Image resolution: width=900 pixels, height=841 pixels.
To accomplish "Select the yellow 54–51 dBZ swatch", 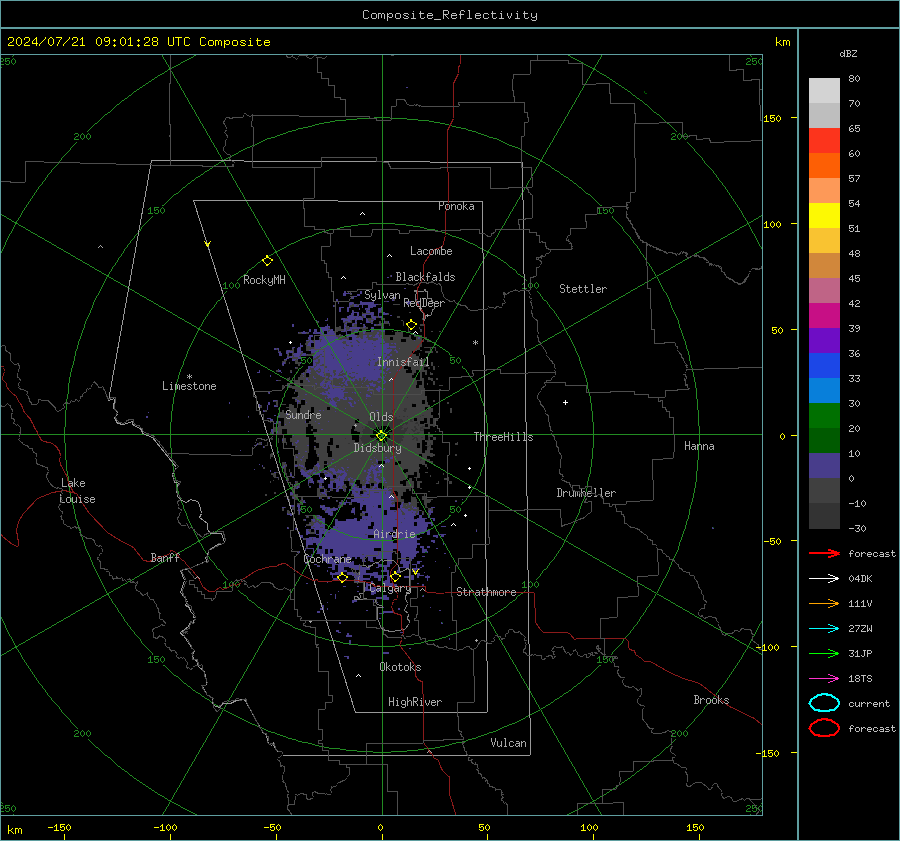I will click(x=824, y=215).
